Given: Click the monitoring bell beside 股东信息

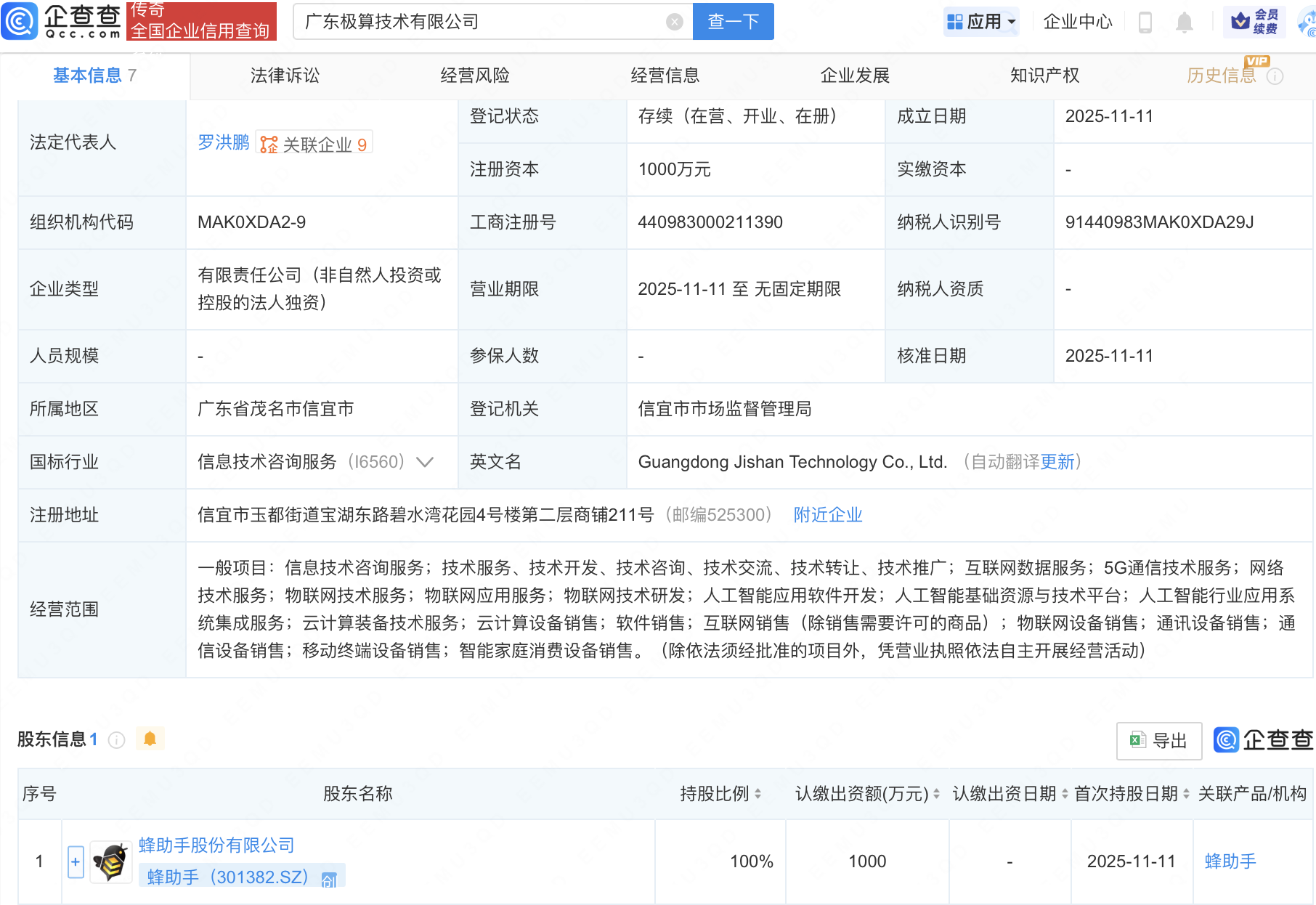Looking at the screenshot, I should pyautogui.click(x=150, y=739).
